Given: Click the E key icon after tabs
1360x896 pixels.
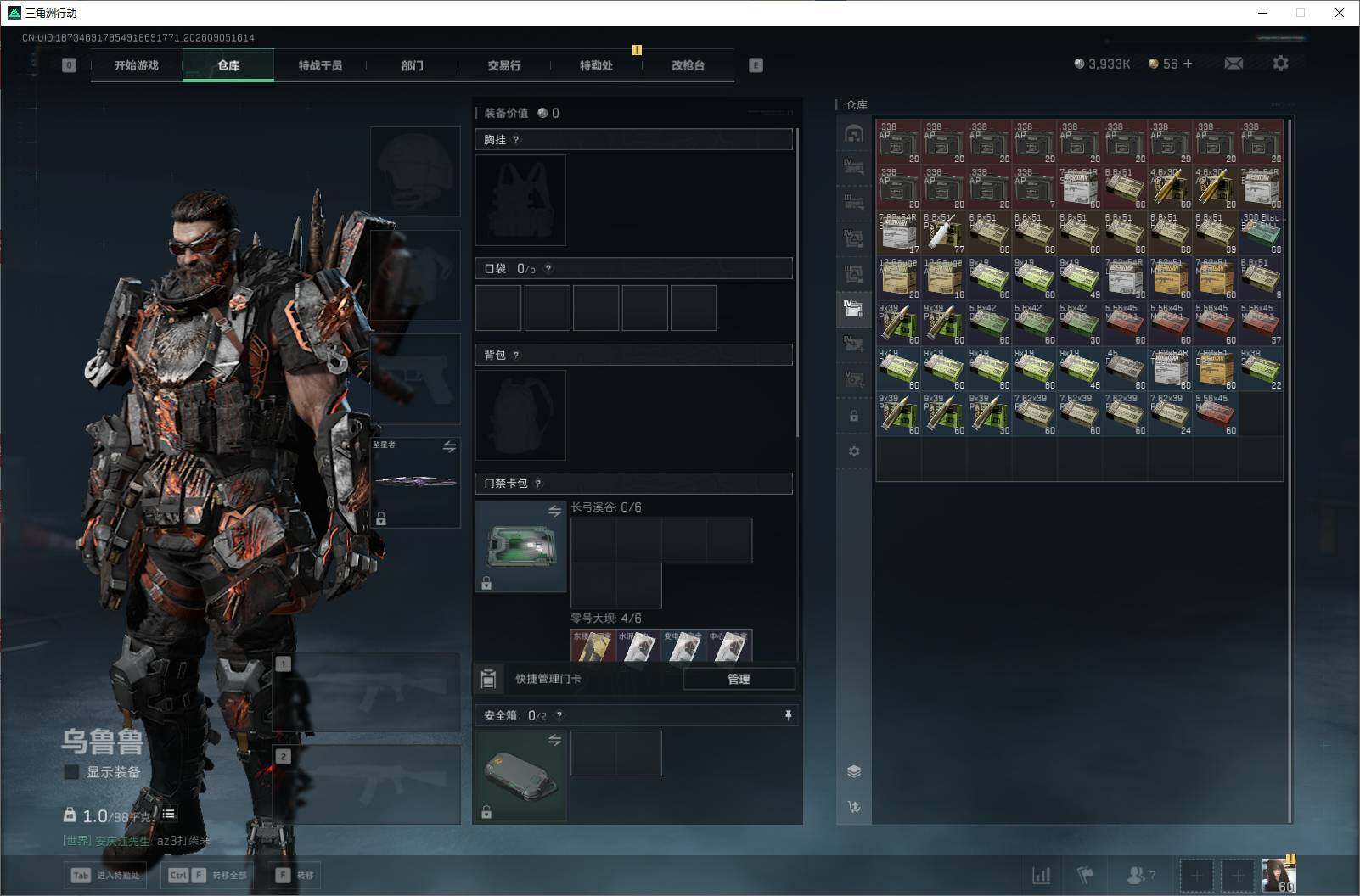Looking at the screenshot, I should 756,65.
